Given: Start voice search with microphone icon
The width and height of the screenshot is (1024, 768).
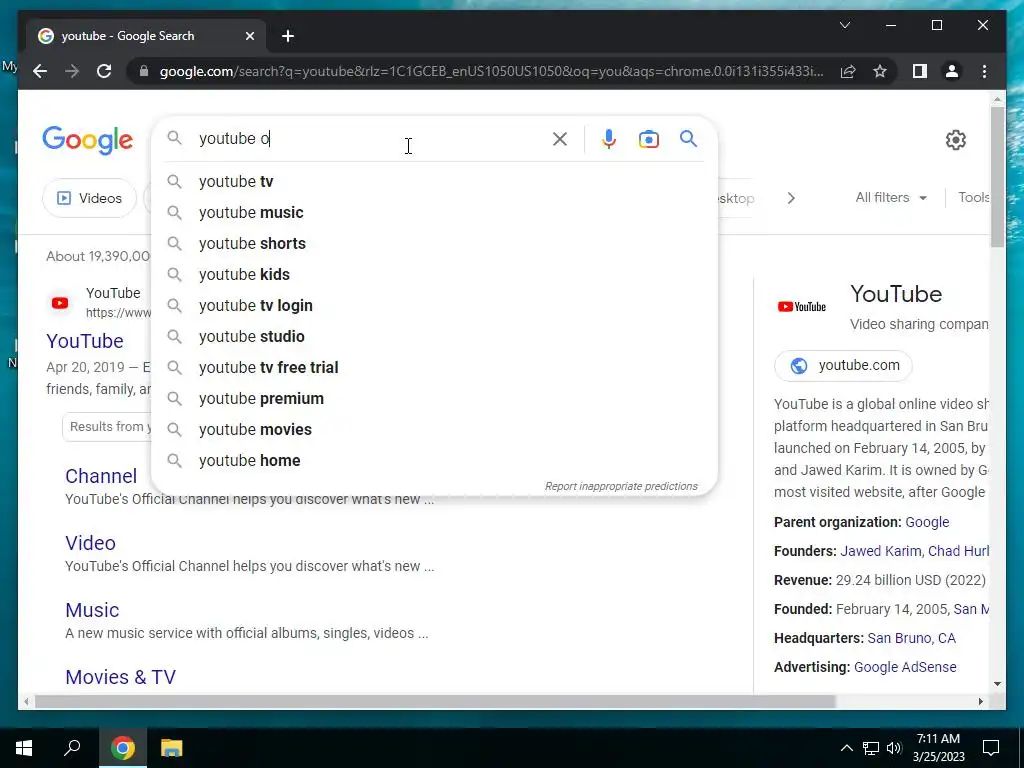Looking at the screenshot, I should (x=609, y=138).
